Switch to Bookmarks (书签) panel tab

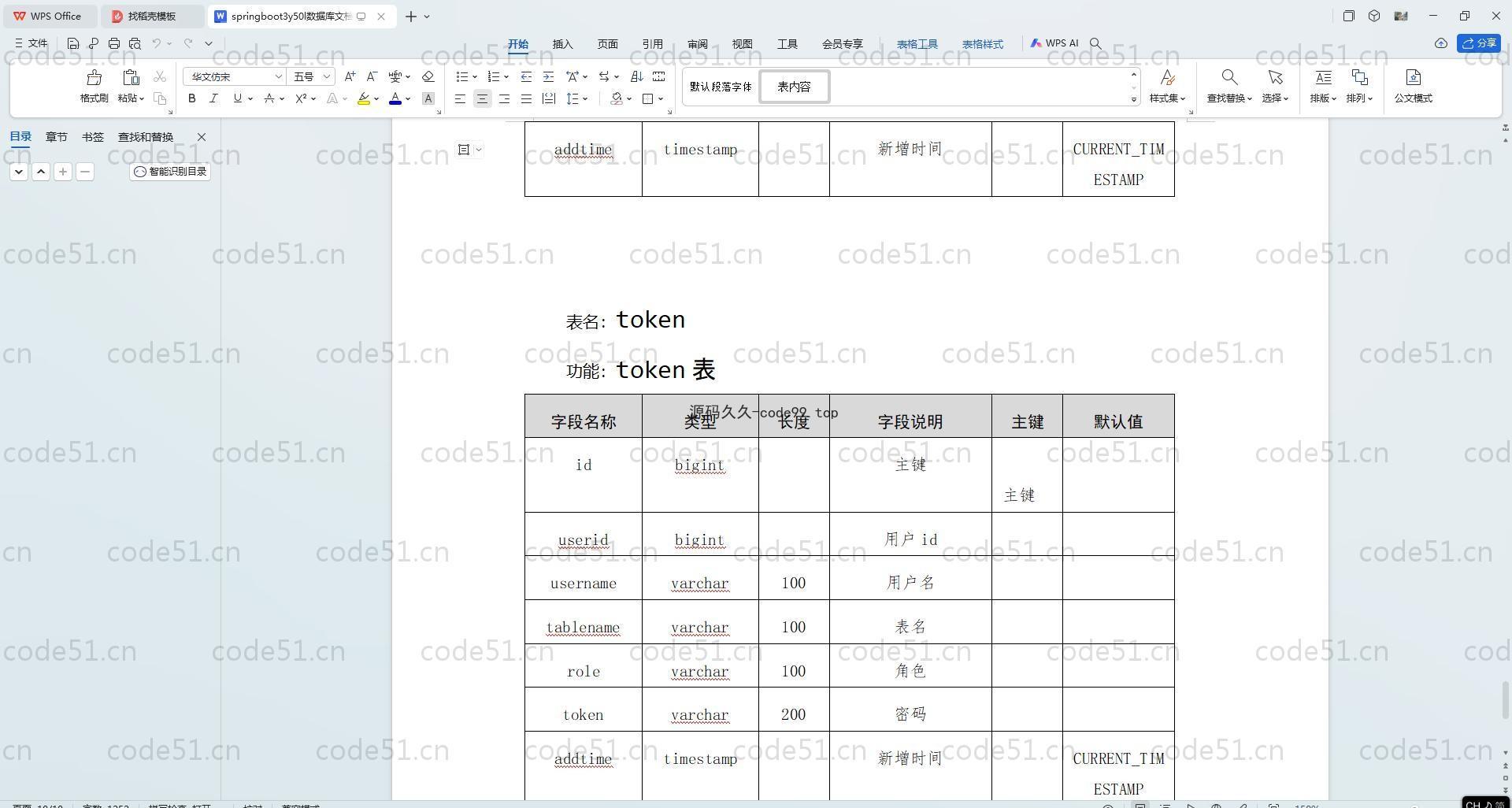[92, 137]
